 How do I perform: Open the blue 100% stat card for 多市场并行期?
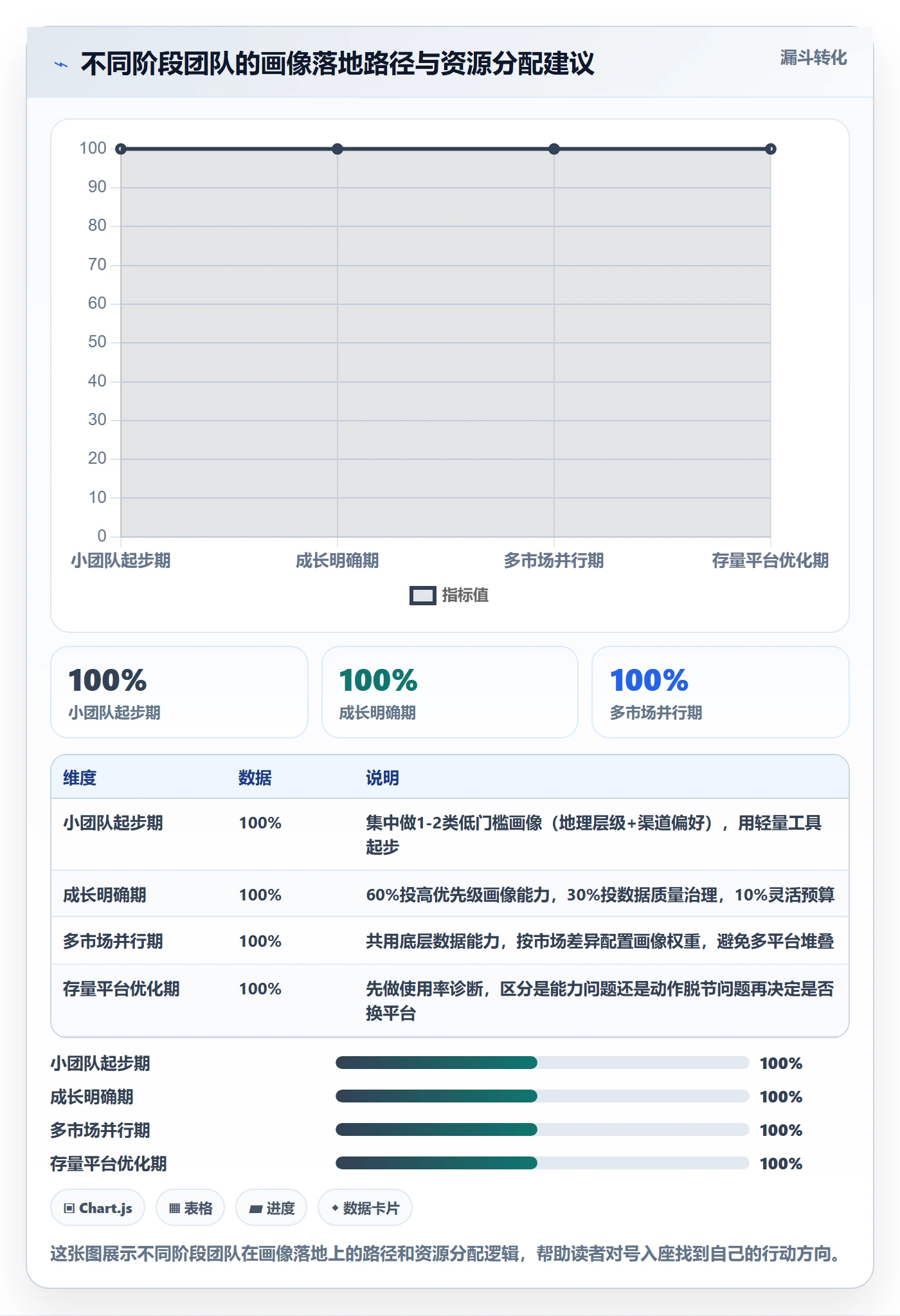721,692
